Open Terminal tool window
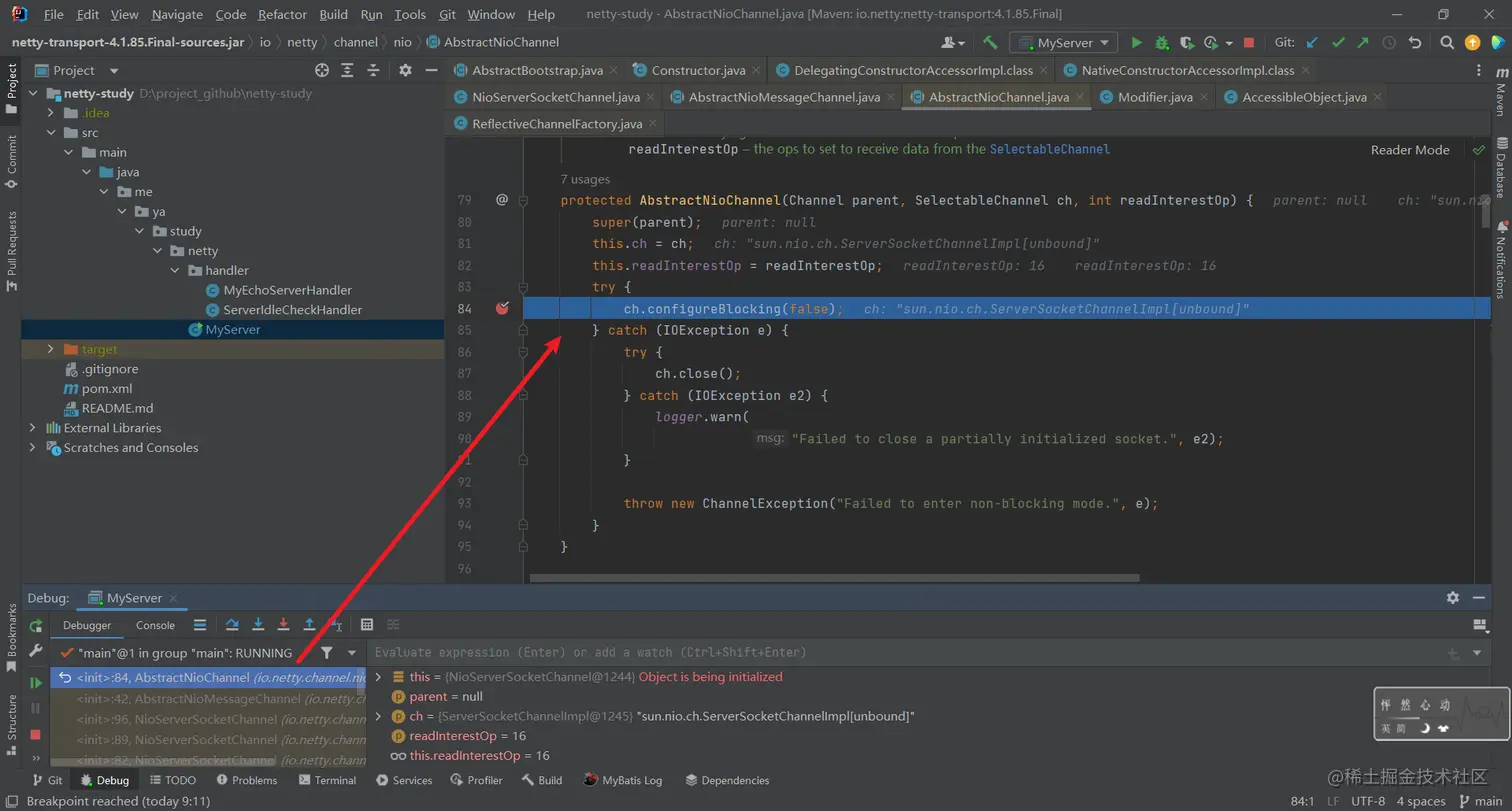The image size is (1512, 811). point(326,780)
